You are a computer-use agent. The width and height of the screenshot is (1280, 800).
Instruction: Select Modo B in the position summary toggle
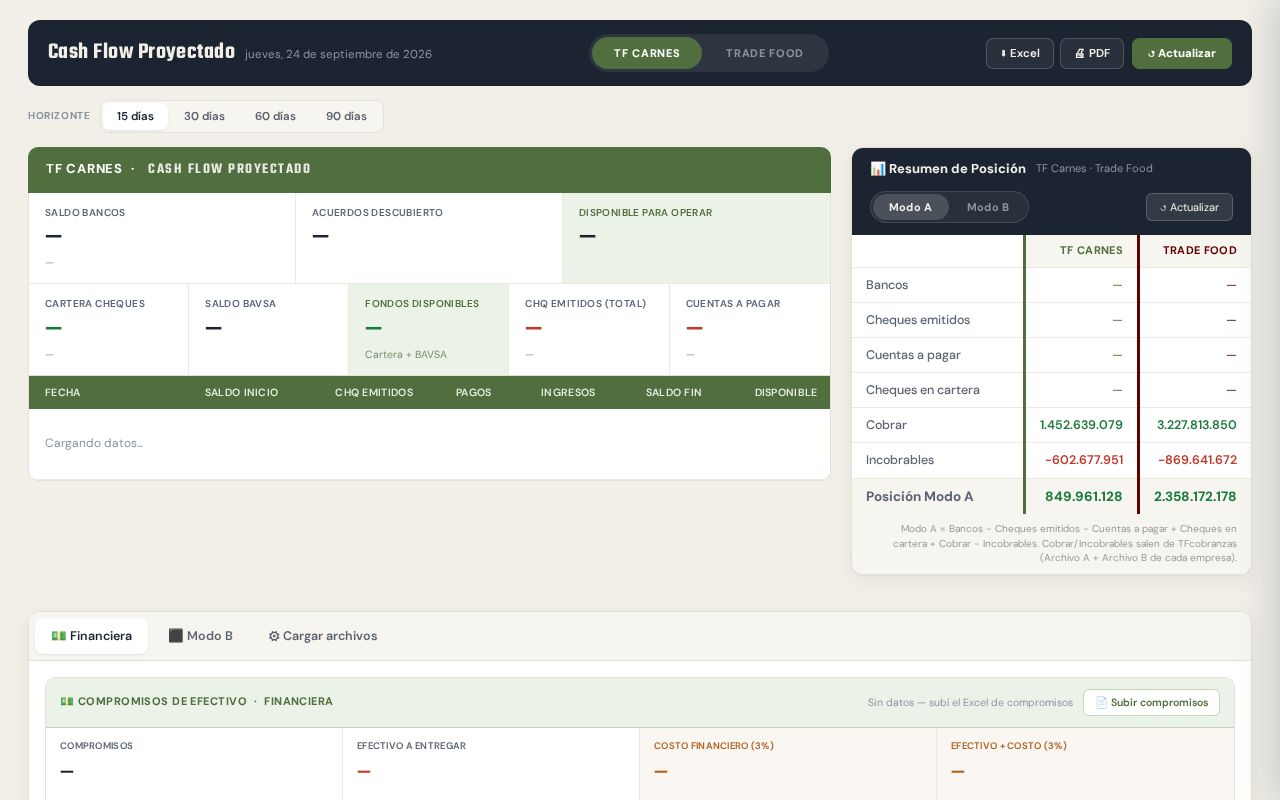pos(988,207)
